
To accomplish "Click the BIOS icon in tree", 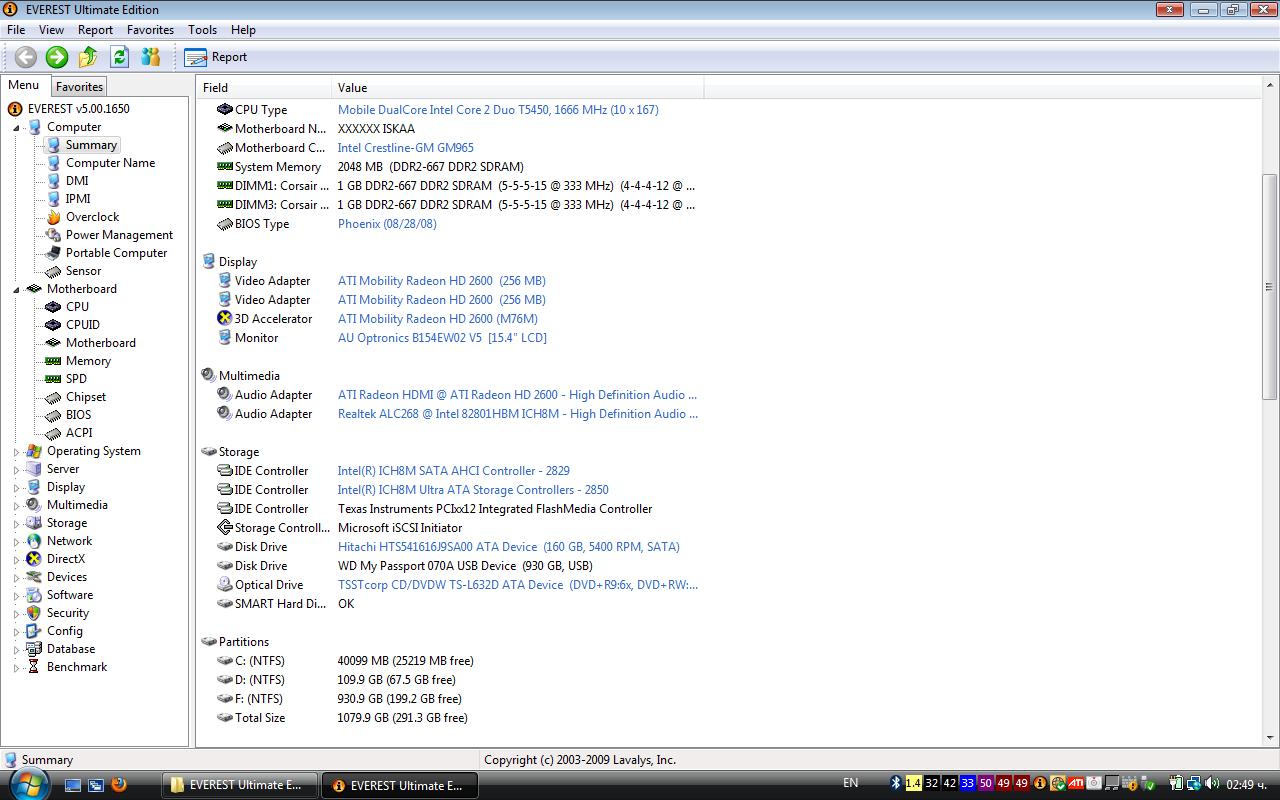I will pos(53,415).
